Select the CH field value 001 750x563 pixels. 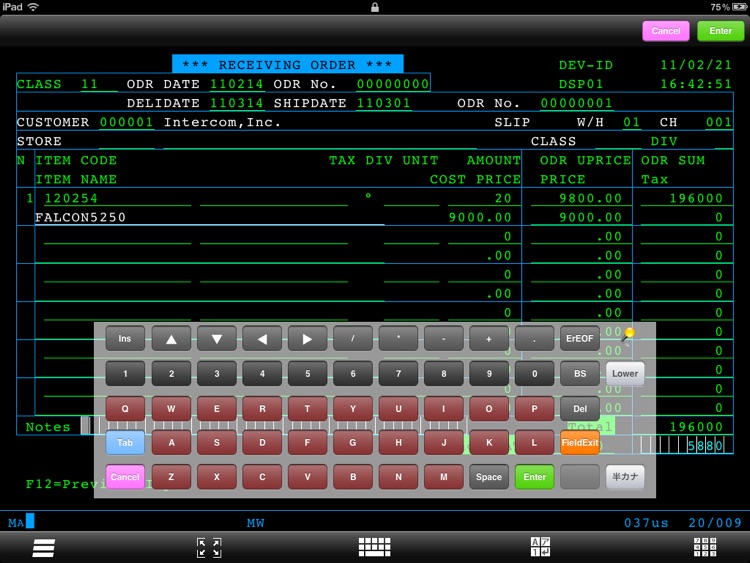(x=719, y=122)
